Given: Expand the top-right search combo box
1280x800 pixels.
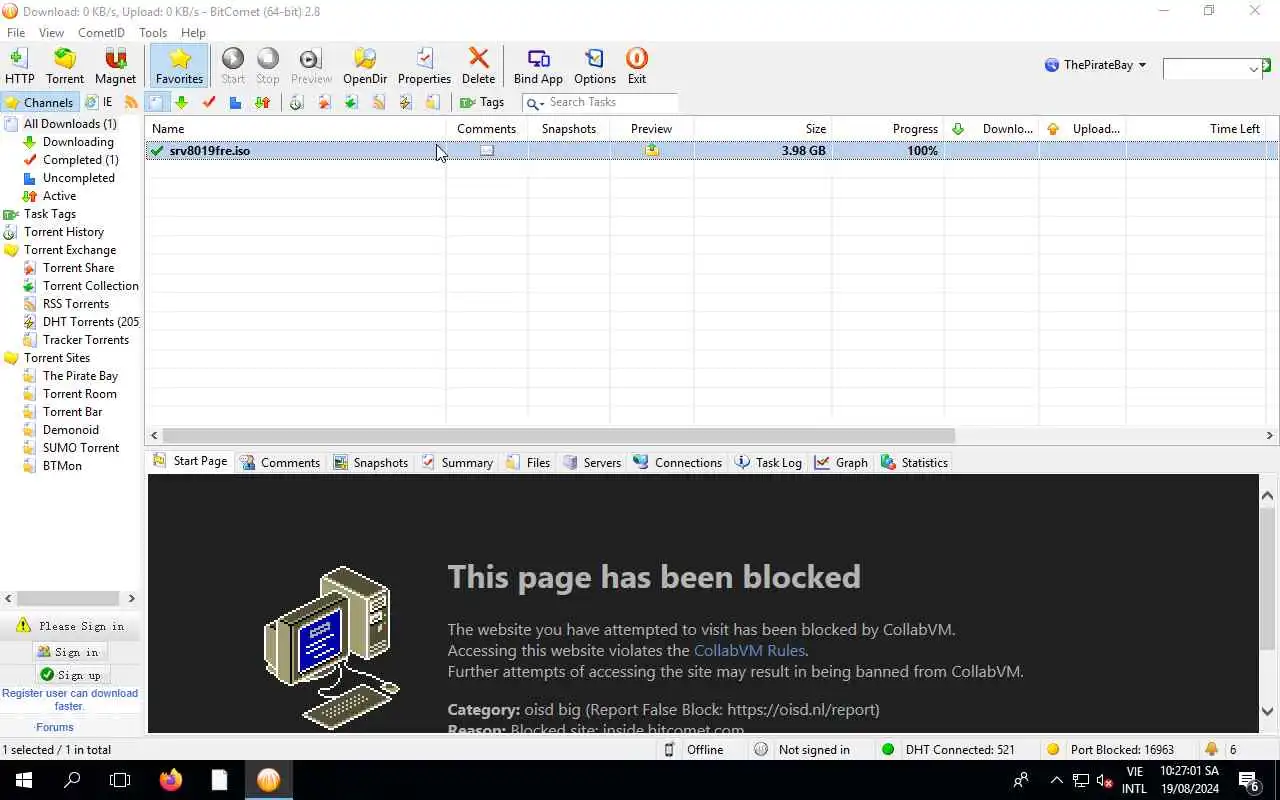Looking at the screenshot, I should (x=1254, y=69).
